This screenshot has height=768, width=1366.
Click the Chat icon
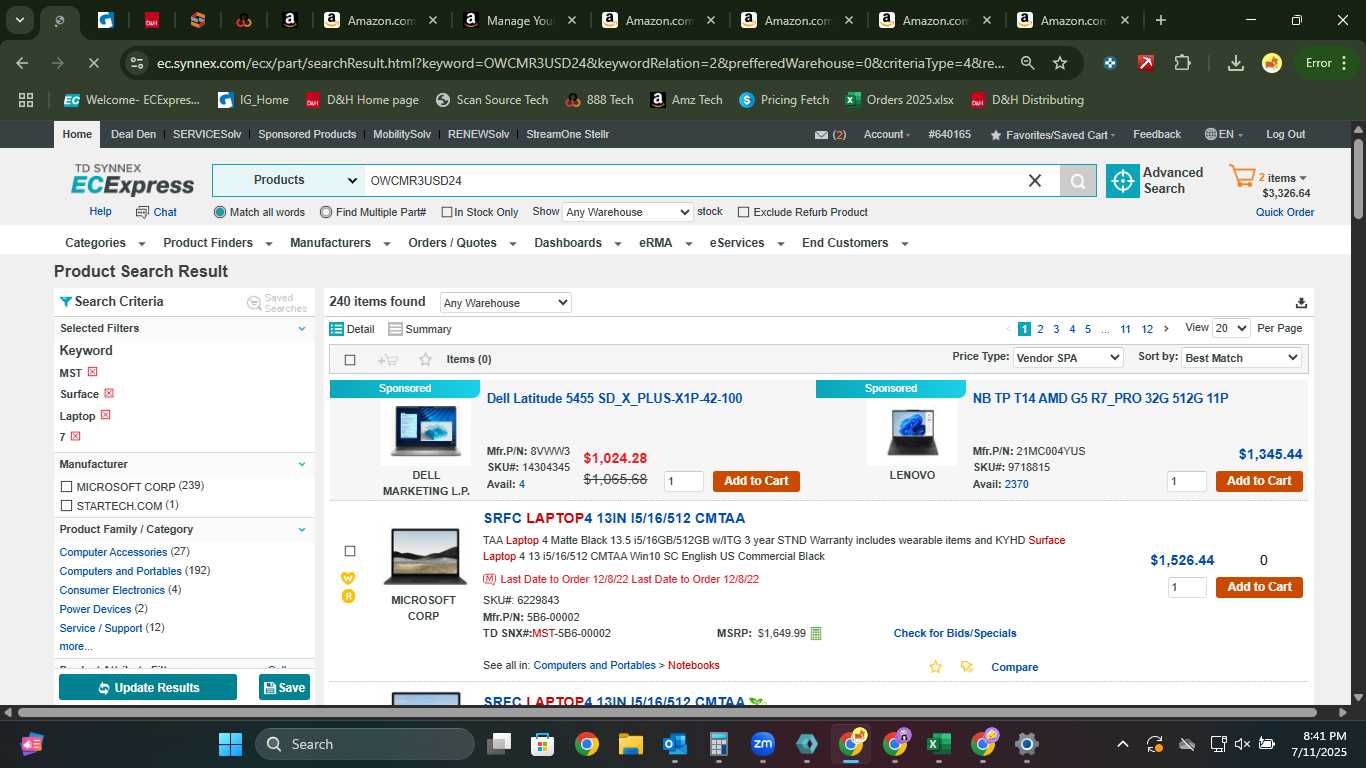click(x=143, y=212)
